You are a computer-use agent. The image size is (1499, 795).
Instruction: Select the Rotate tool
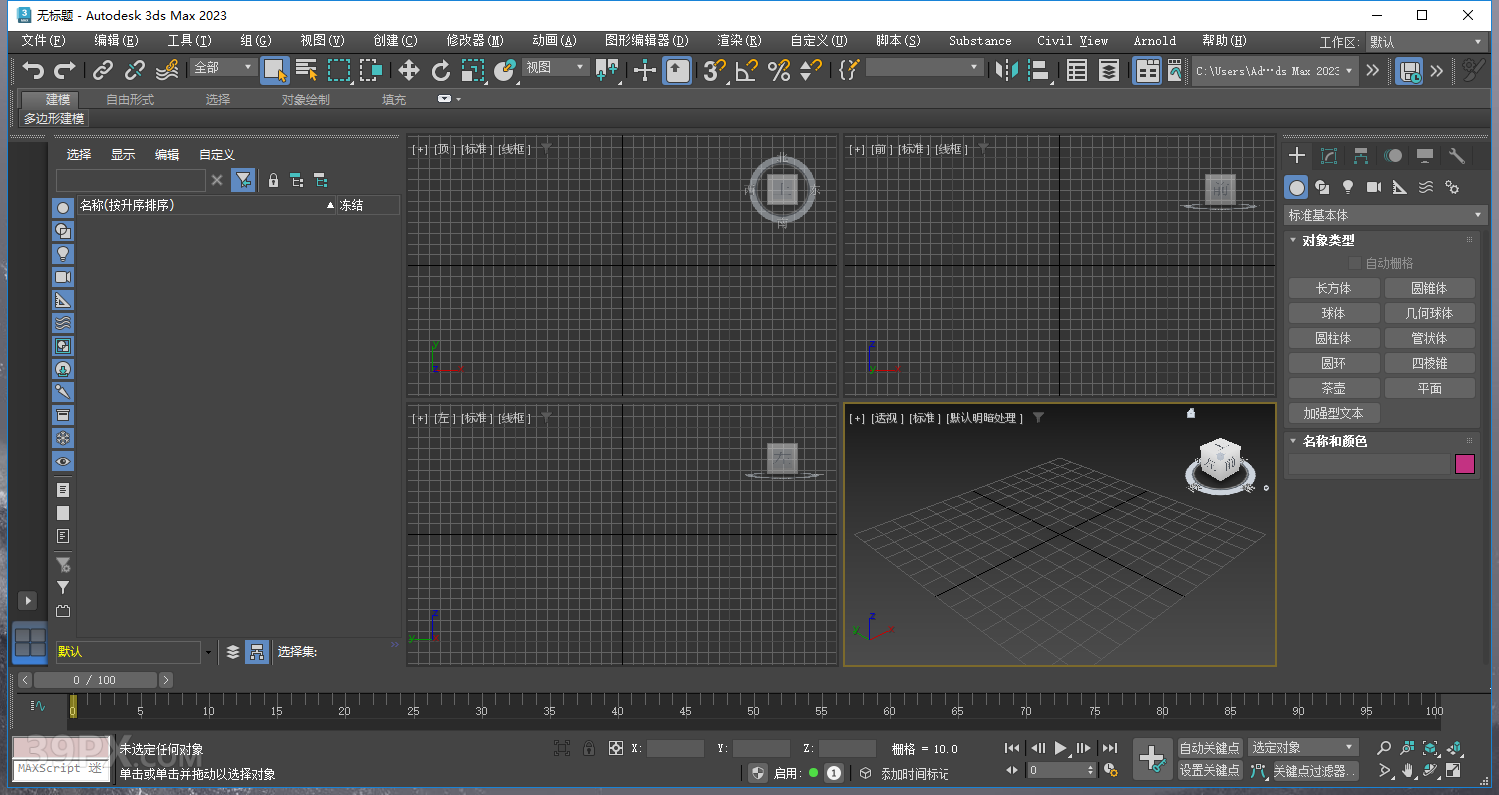pos(441,70)
